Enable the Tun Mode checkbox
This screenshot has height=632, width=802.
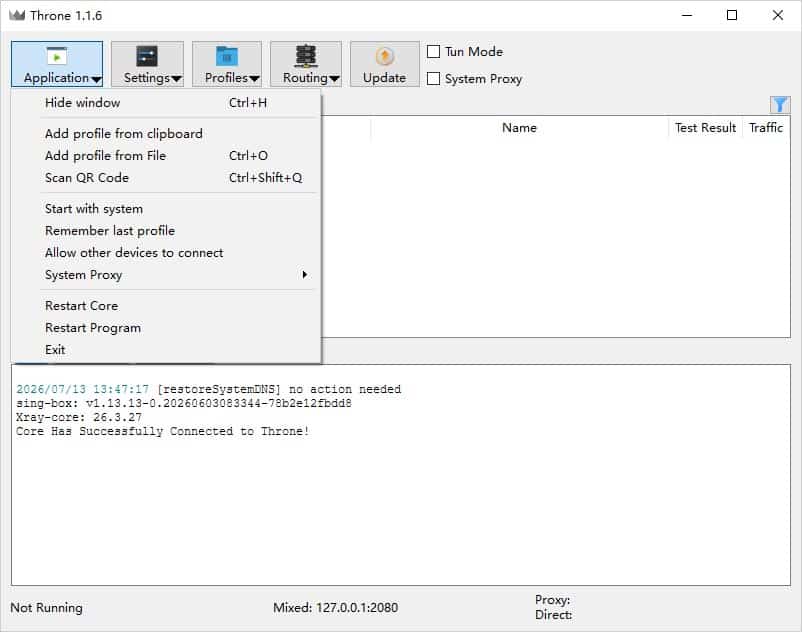(x=433, y=52)
